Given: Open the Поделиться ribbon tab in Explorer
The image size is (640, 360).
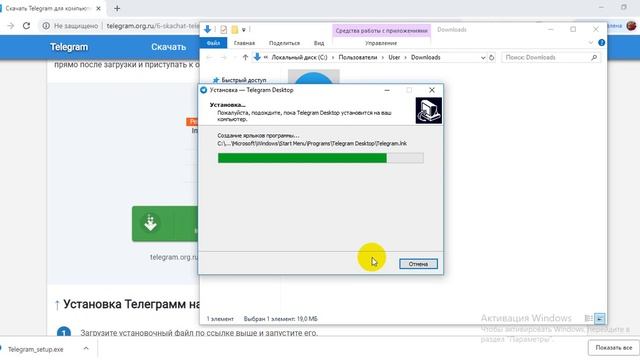Looking at the screenshot, I should [x=284, y=43].
